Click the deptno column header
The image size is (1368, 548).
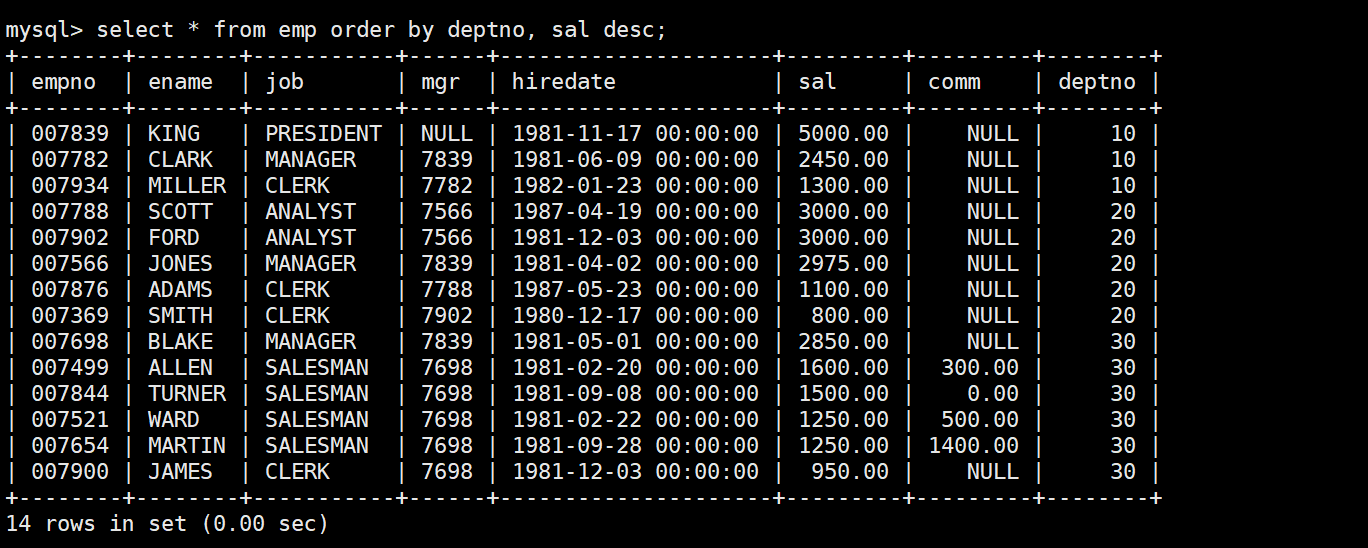coord(1096,82)
